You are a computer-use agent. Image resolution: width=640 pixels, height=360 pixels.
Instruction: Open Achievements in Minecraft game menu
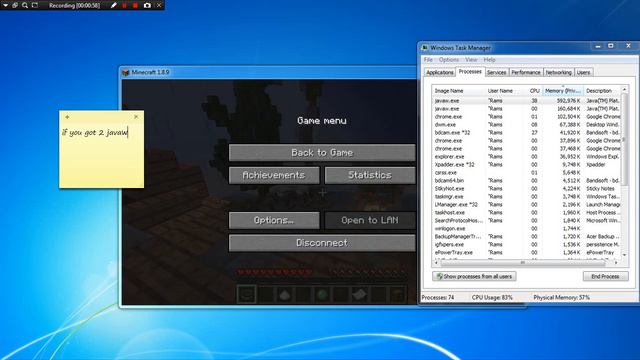pos(274,175)
